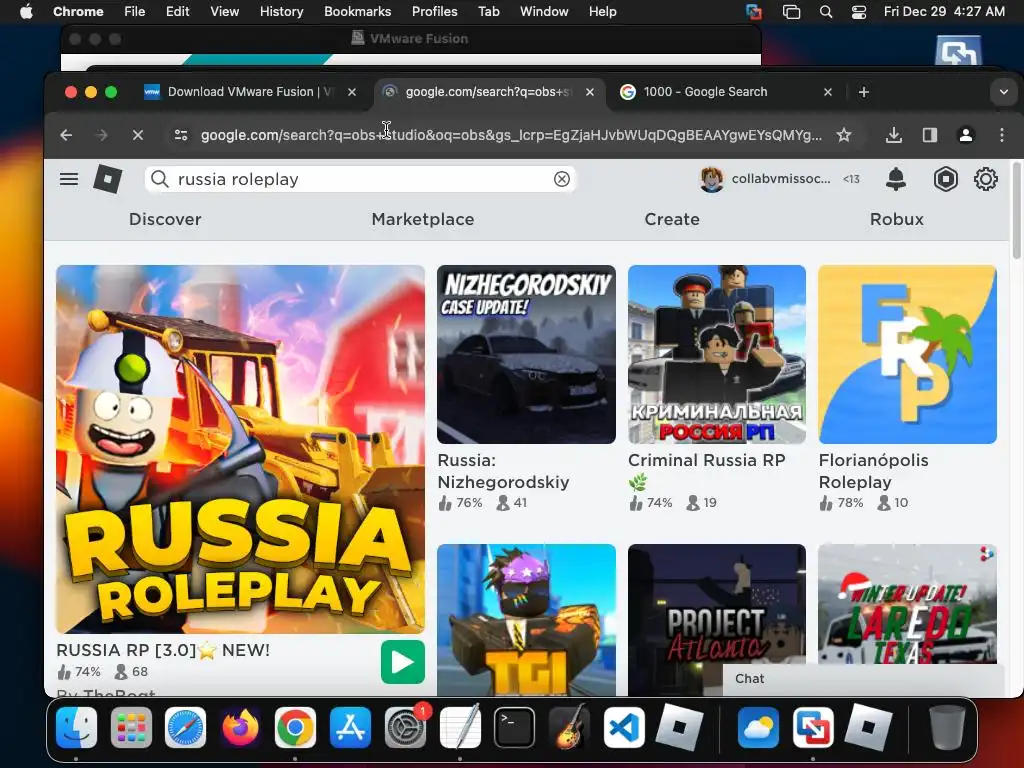
Task: Open Roblox settings gear
Action: 985,179
